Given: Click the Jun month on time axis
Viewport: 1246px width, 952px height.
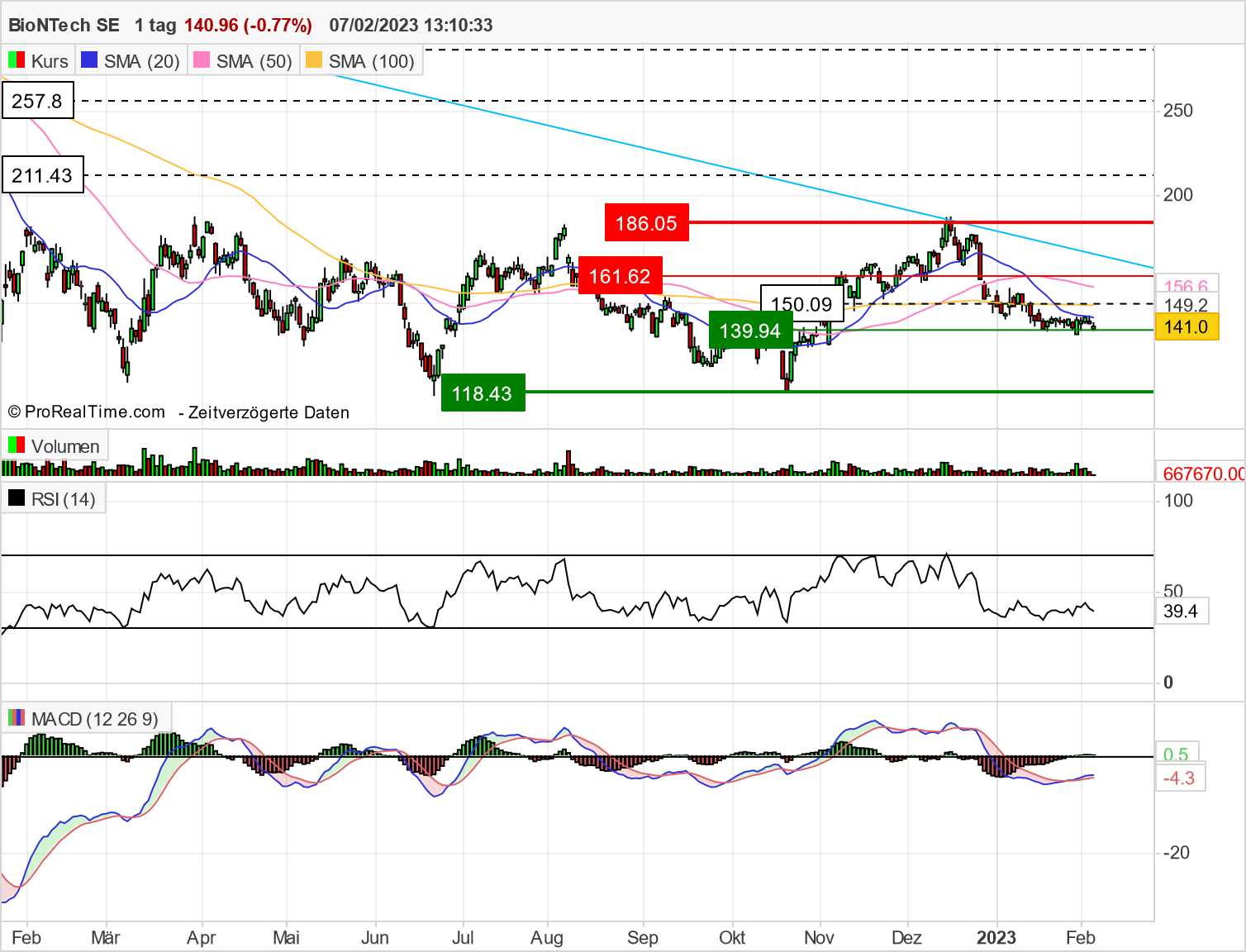Looking at the screenshot, I should tap(375, 937).
